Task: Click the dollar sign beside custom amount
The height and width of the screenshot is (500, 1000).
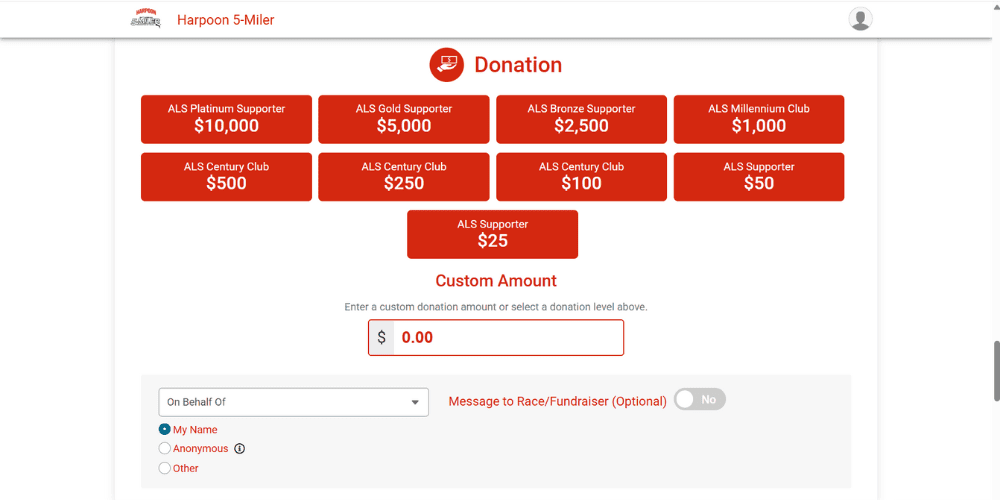Action: tap(381, 337)
